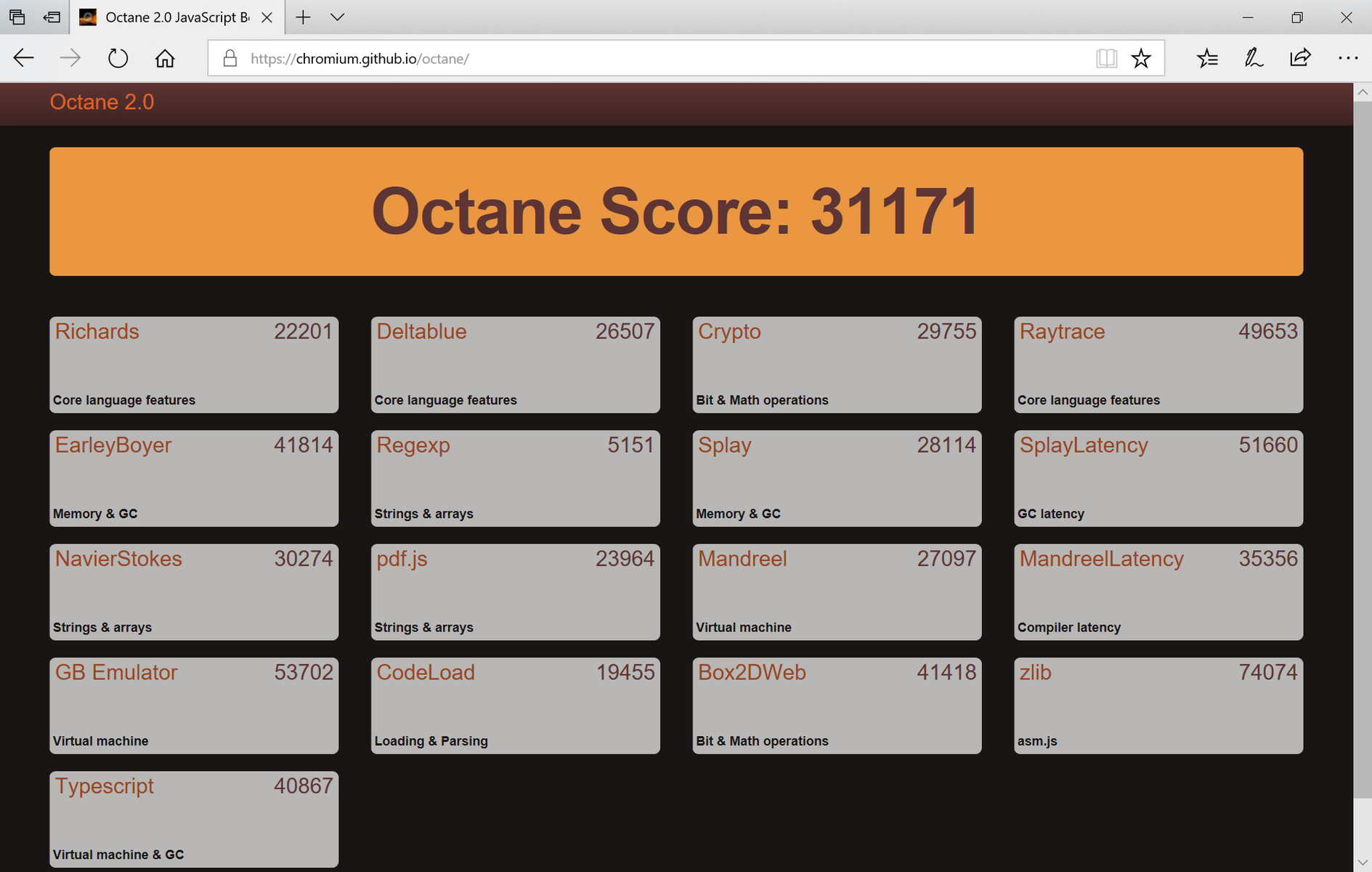Add notes with pen icon
Image resolution: width=1372 pixels, height=872 pixels.
tap(1254, 58)
